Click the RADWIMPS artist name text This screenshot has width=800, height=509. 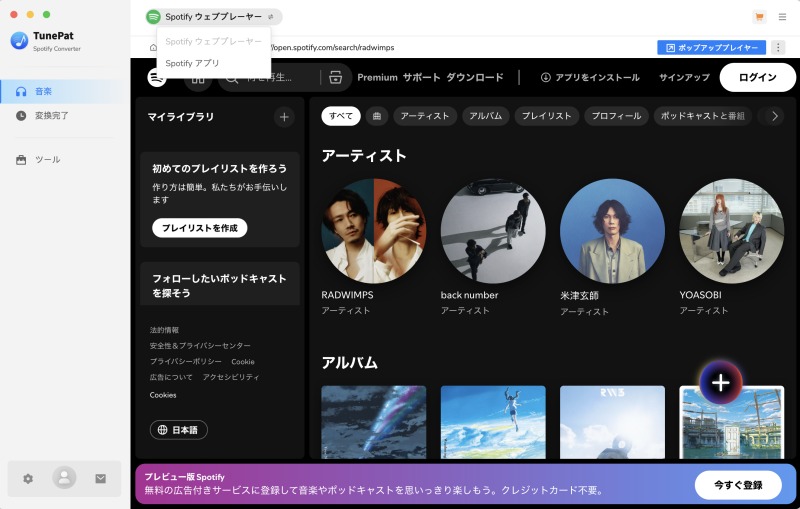(347, 295)
